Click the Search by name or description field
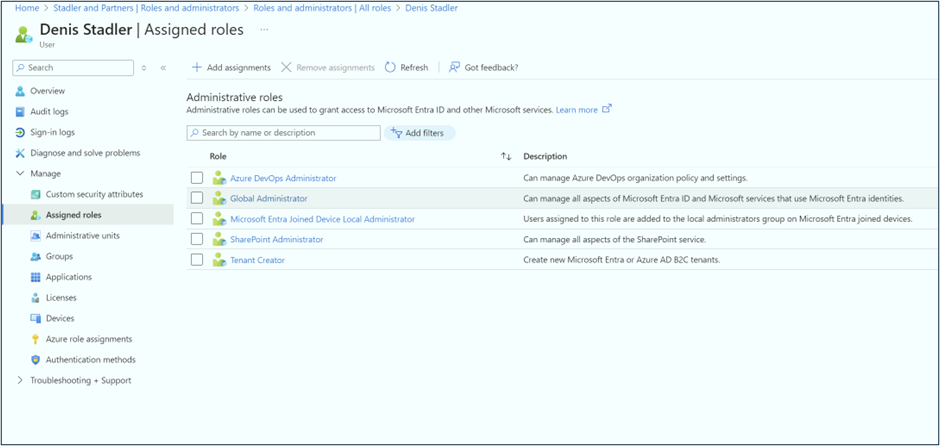This screenshot has width=940, height=446. coord(284,132)
